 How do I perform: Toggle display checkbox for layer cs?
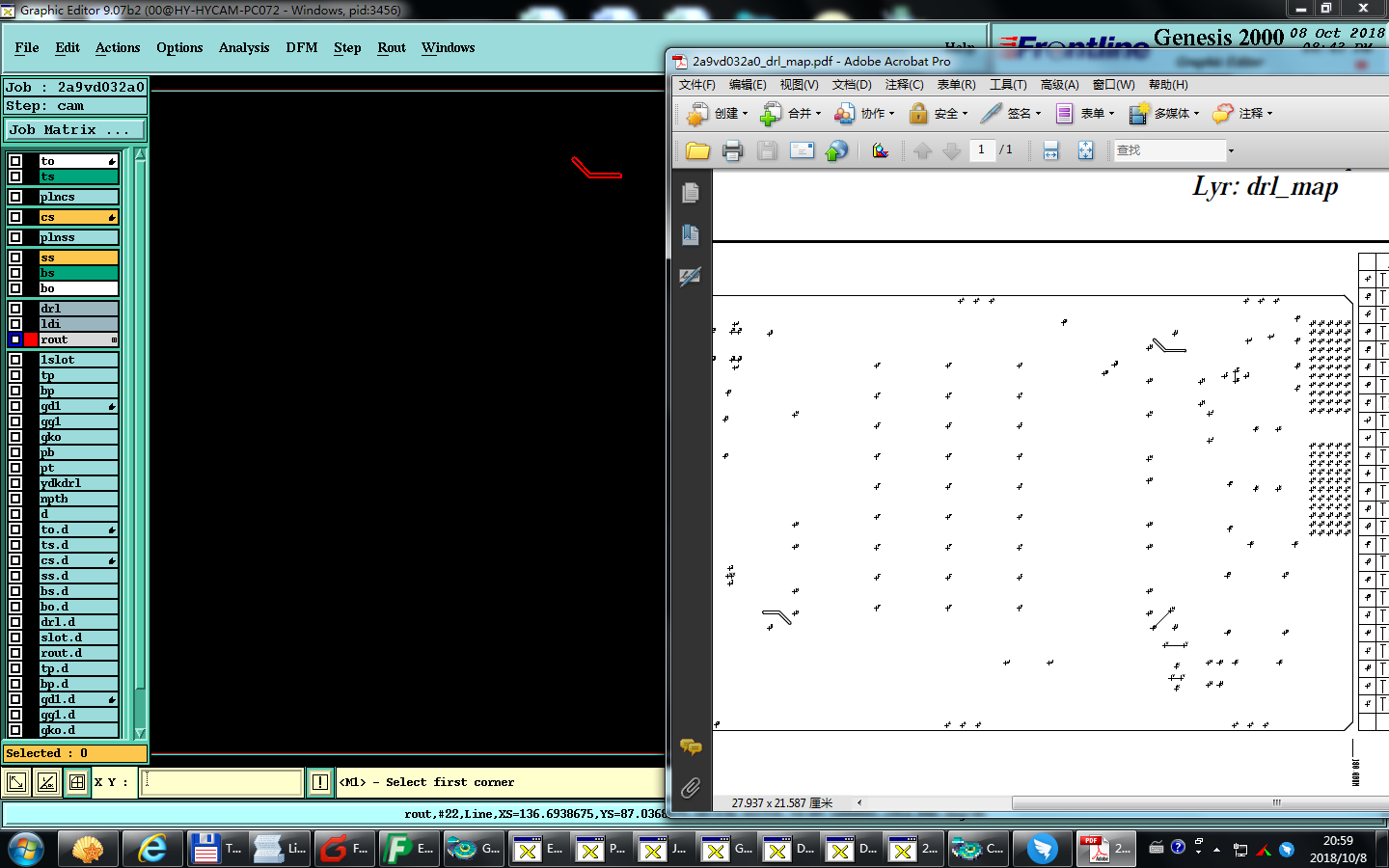click(x=15, y=217)
